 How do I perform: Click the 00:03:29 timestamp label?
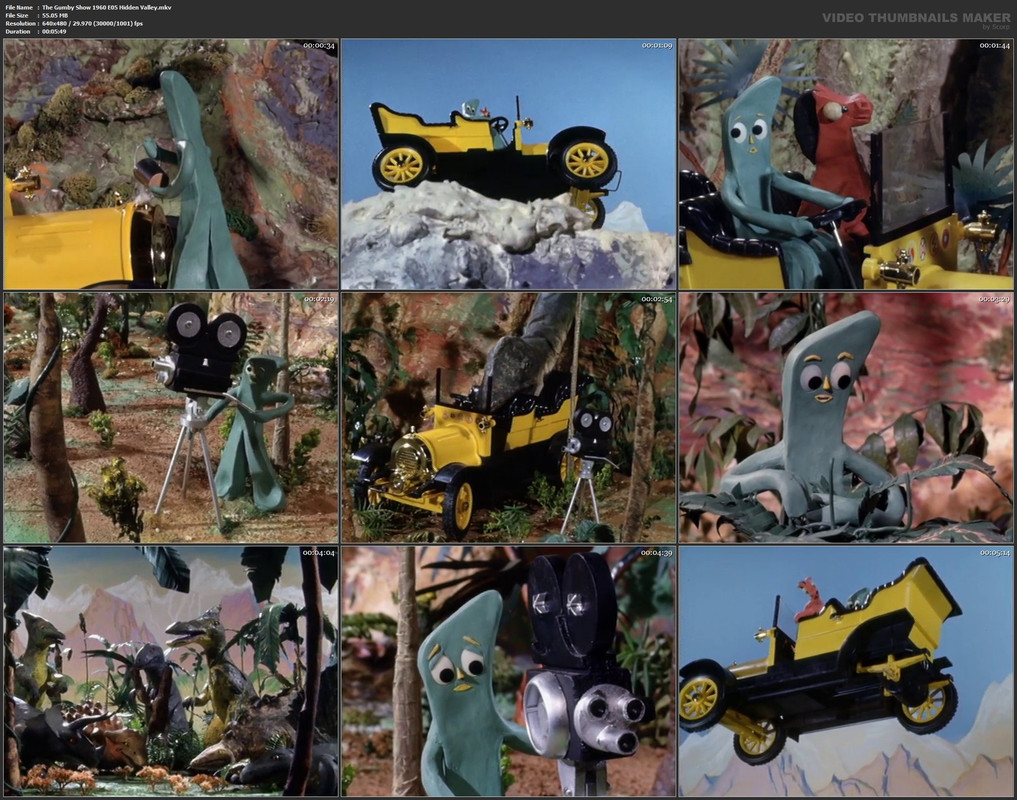click(994, 299)
